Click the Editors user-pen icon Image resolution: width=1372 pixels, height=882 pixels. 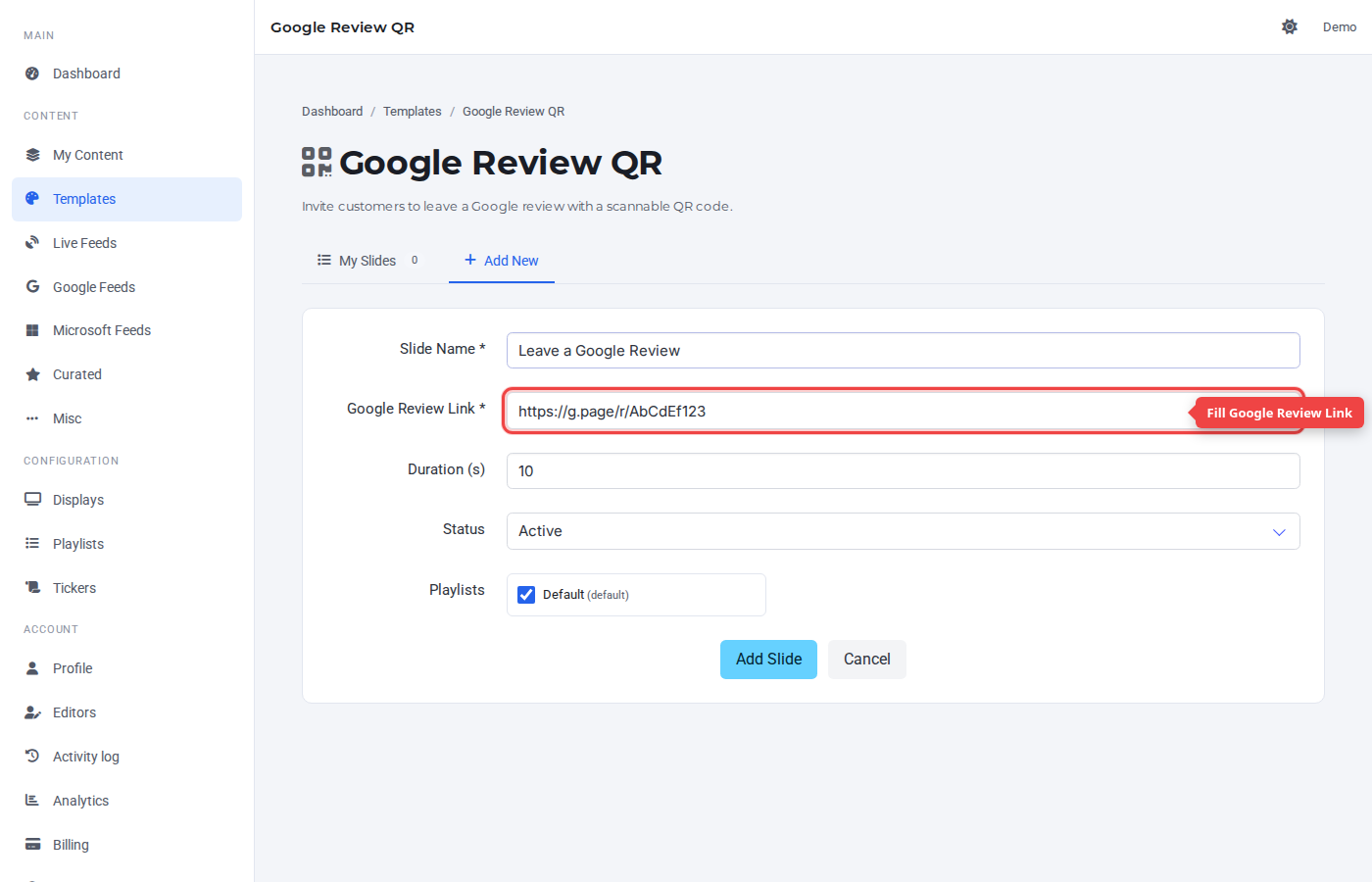(x=32, y=712)
